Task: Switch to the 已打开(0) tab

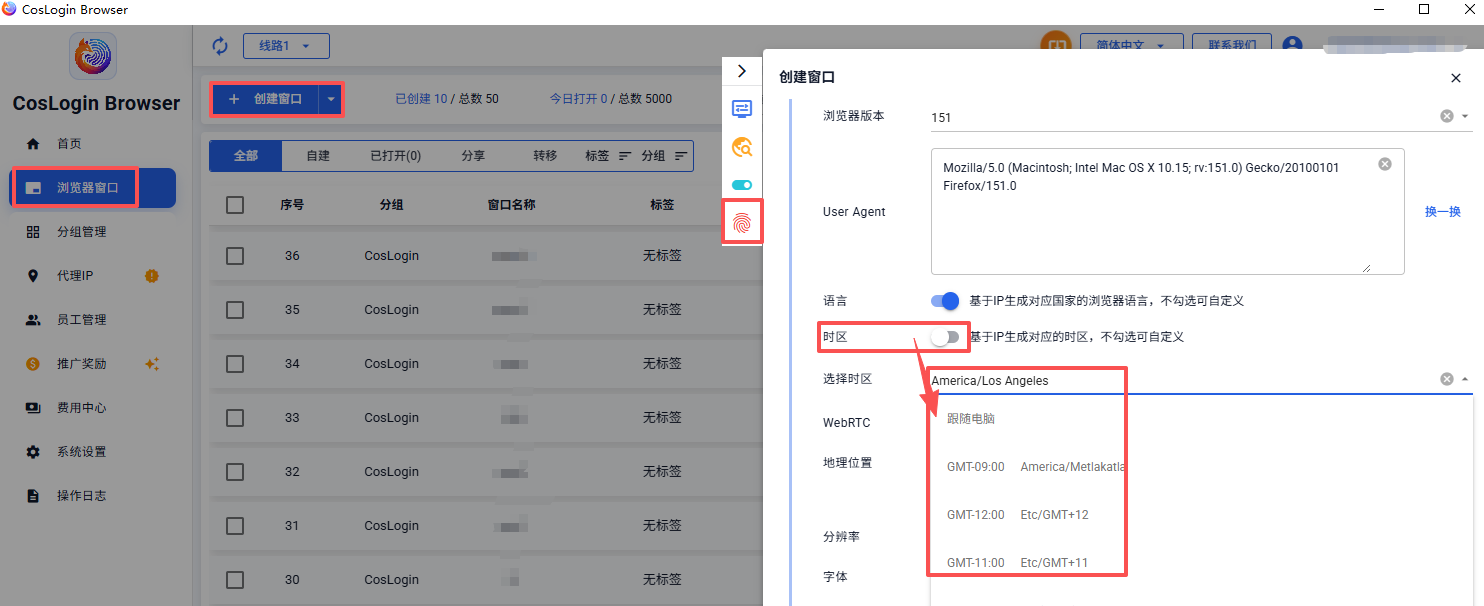Action: 395,156
